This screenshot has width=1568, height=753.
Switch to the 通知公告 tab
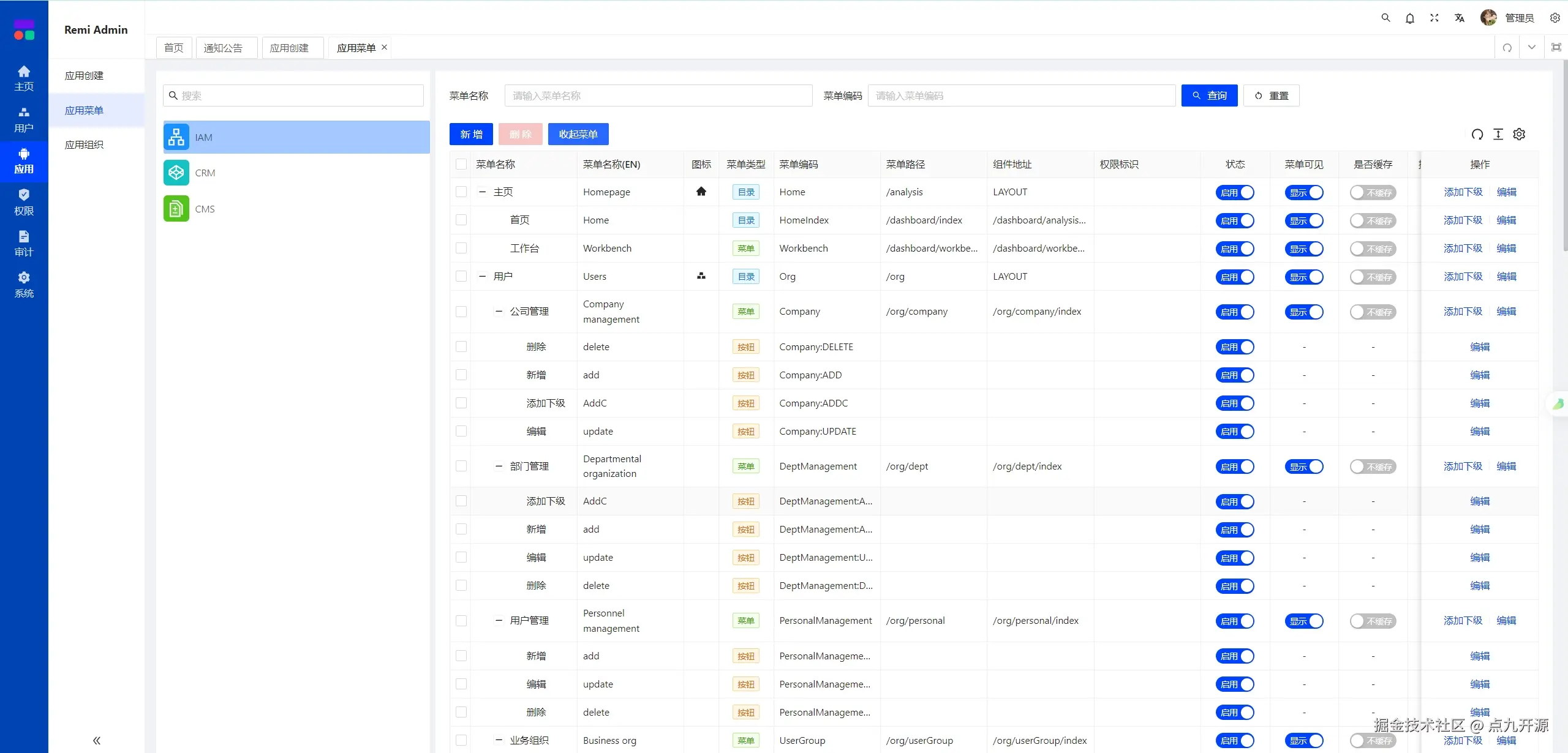coord(224,48)
